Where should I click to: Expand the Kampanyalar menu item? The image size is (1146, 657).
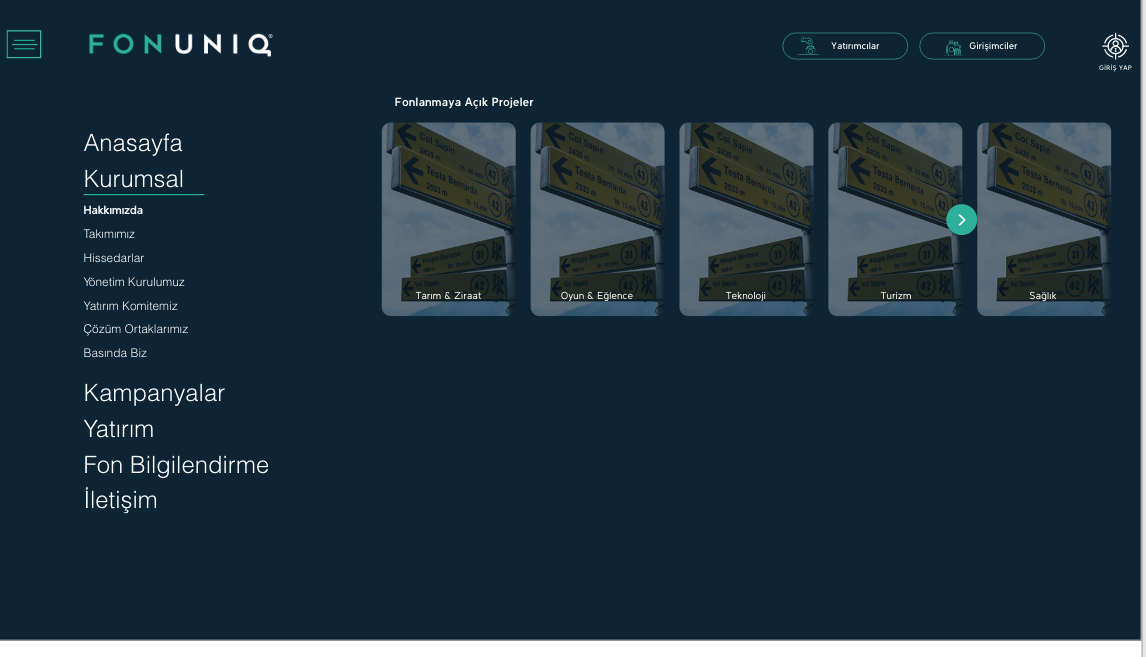click(154, 393)
